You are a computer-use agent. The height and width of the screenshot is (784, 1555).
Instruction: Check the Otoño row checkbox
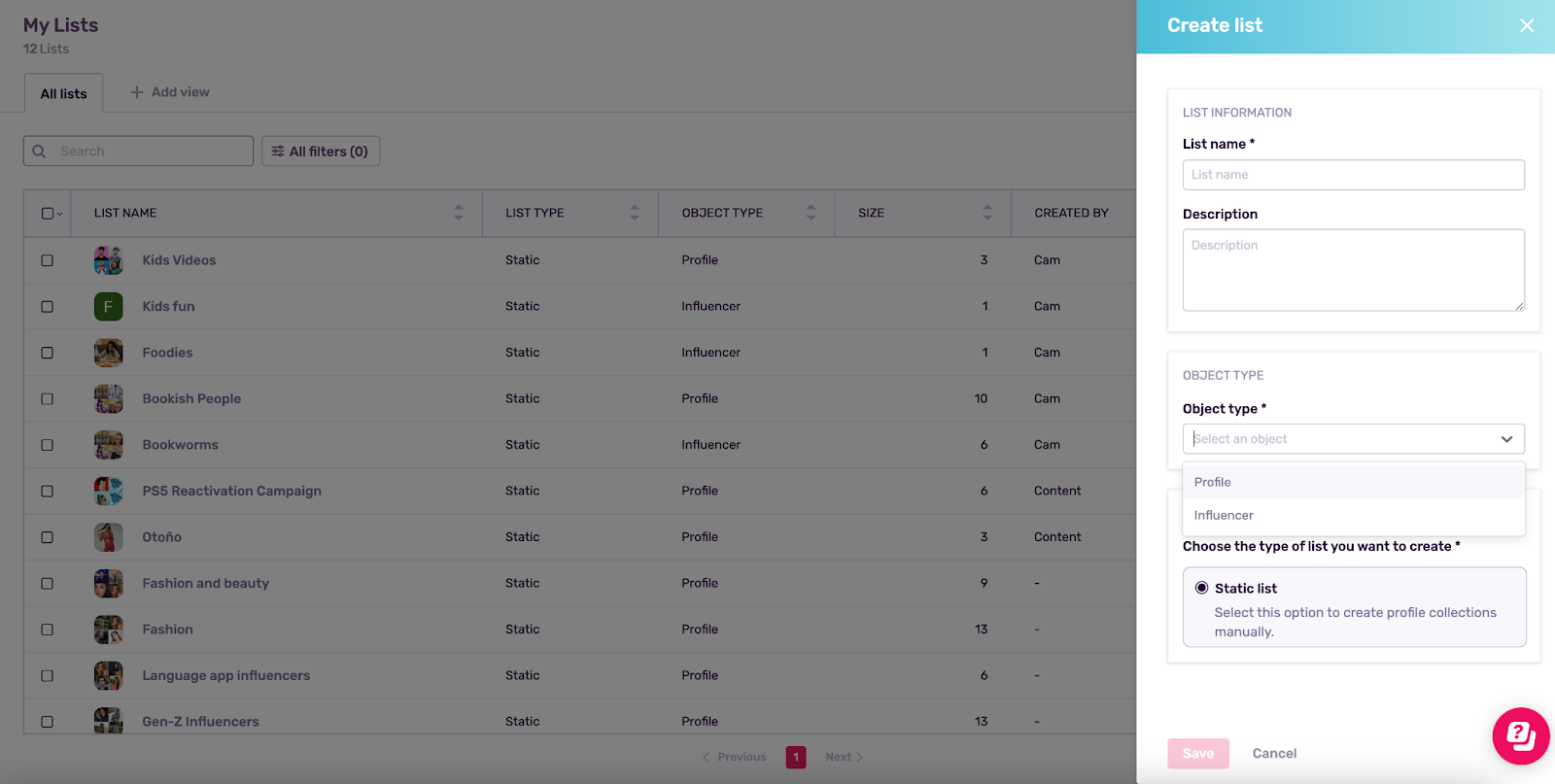click(x=47, y=537)
